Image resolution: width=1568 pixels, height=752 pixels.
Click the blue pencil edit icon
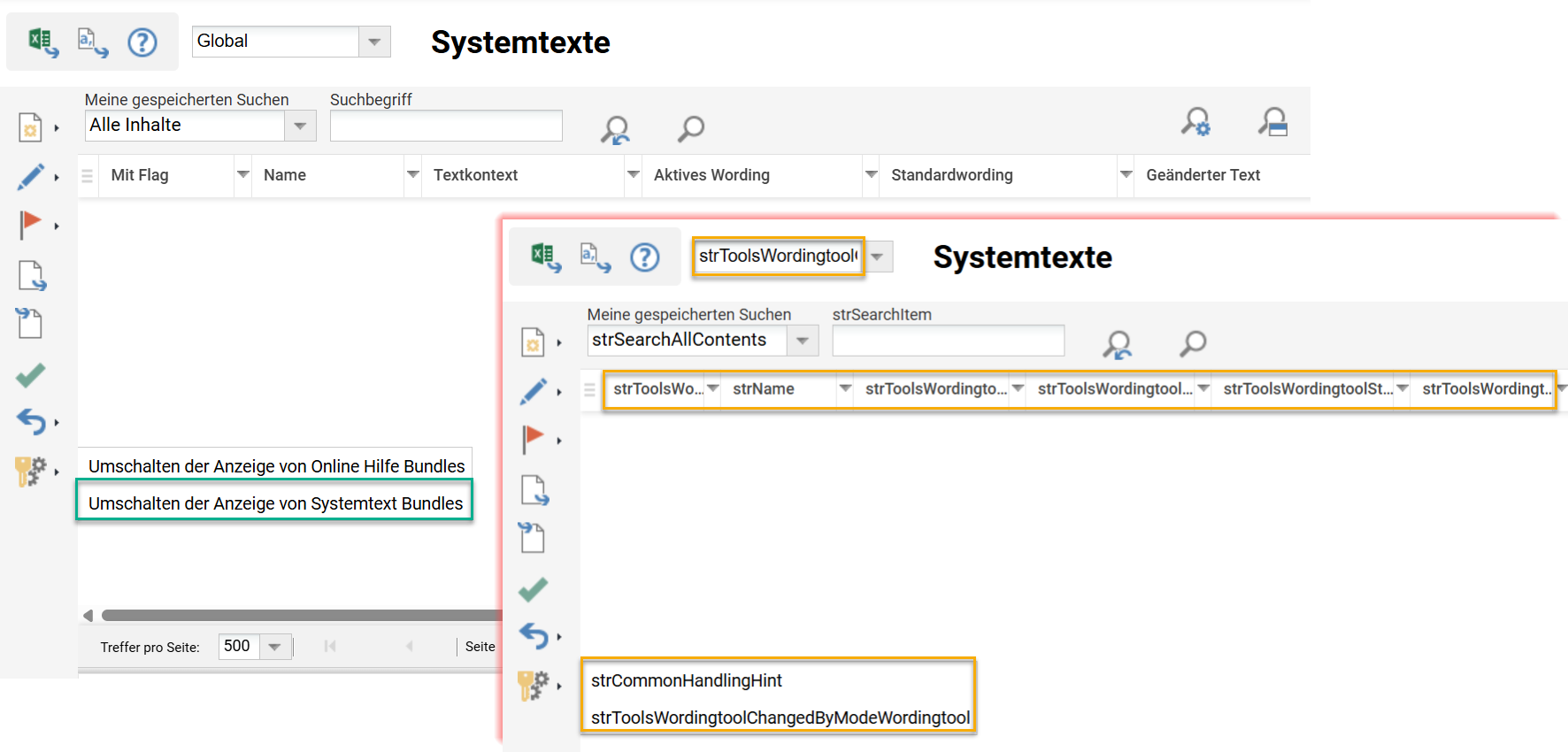[31, 176]
